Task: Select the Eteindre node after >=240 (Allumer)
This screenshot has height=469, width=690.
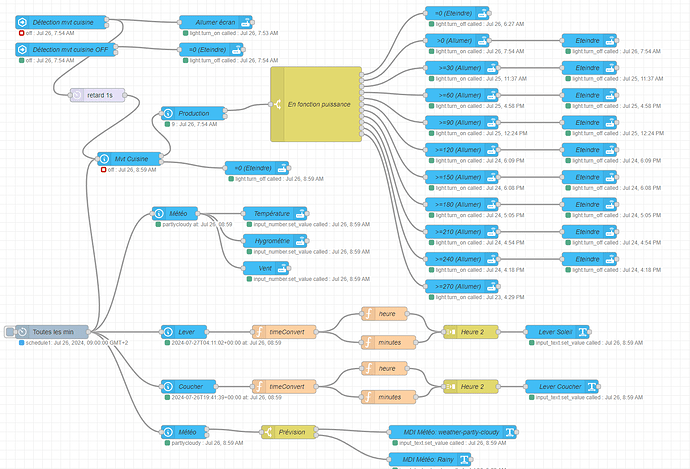Action: click(x=589, y=259)
